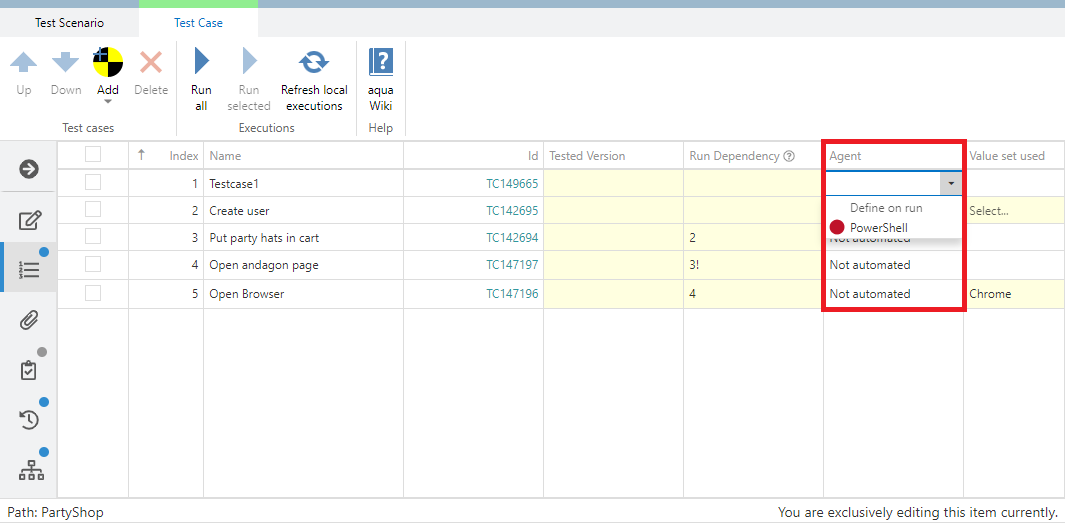Select the Test Case tab
The height and width of the screenshot is (524, 1065).
click(198, 22)
